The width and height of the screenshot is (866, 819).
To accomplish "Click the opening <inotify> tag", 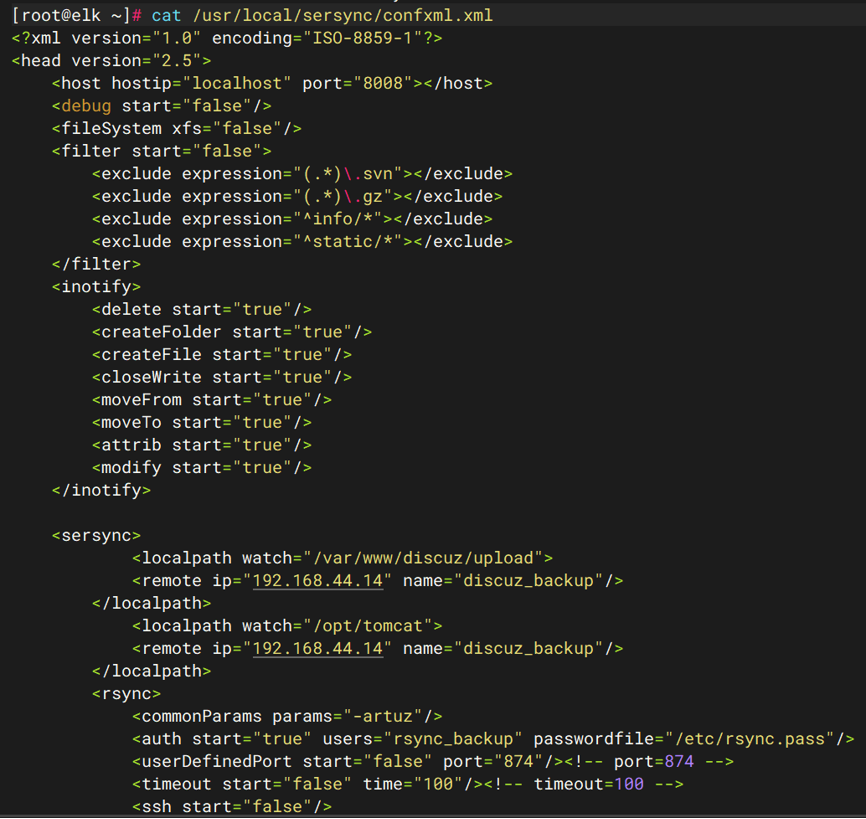I will coord(96,287).
